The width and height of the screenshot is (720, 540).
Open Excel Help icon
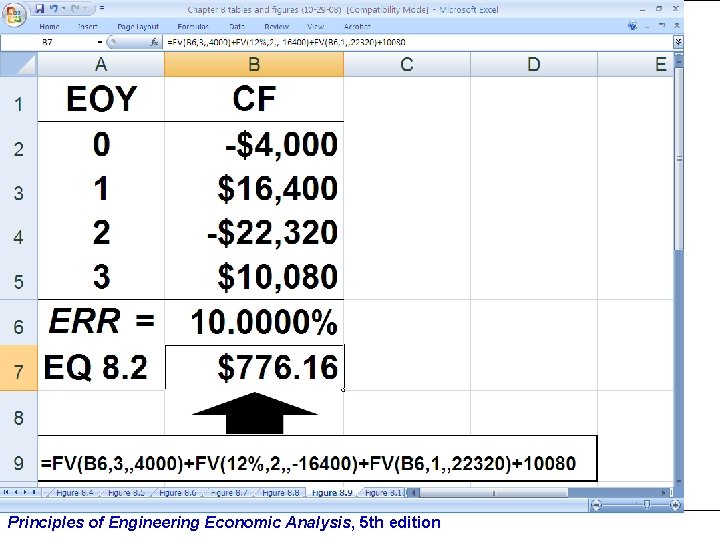632,26
